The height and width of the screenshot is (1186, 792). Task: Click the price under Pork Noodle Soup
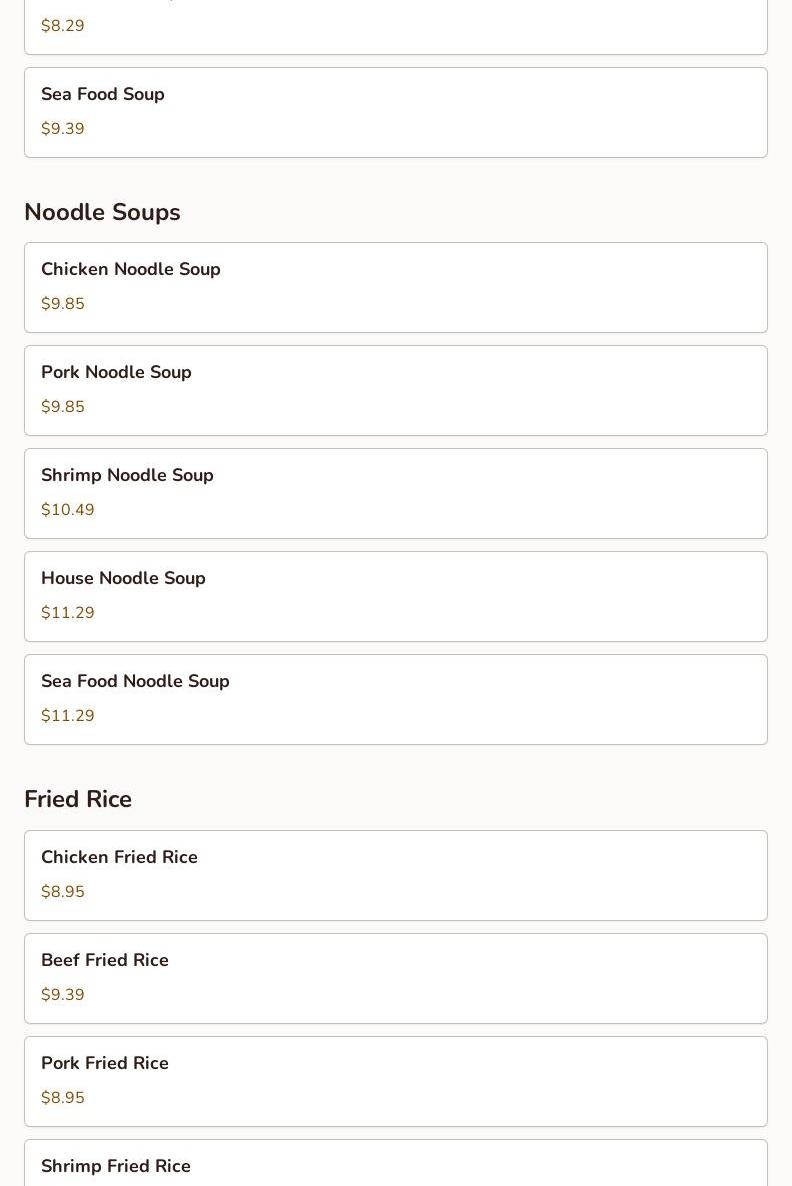coord(63,407)
